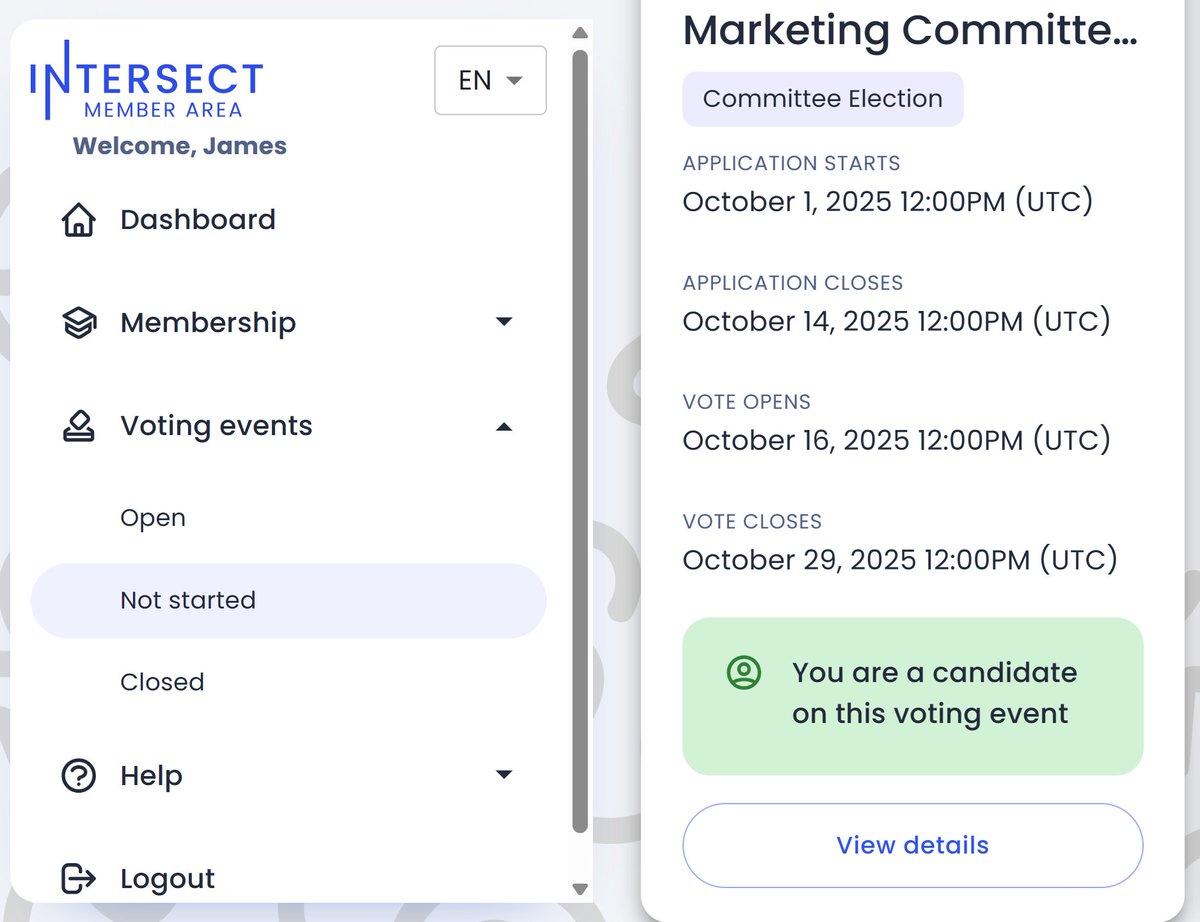
Task: Expand the Help submenu arrow
Action: tap(504, 774)
